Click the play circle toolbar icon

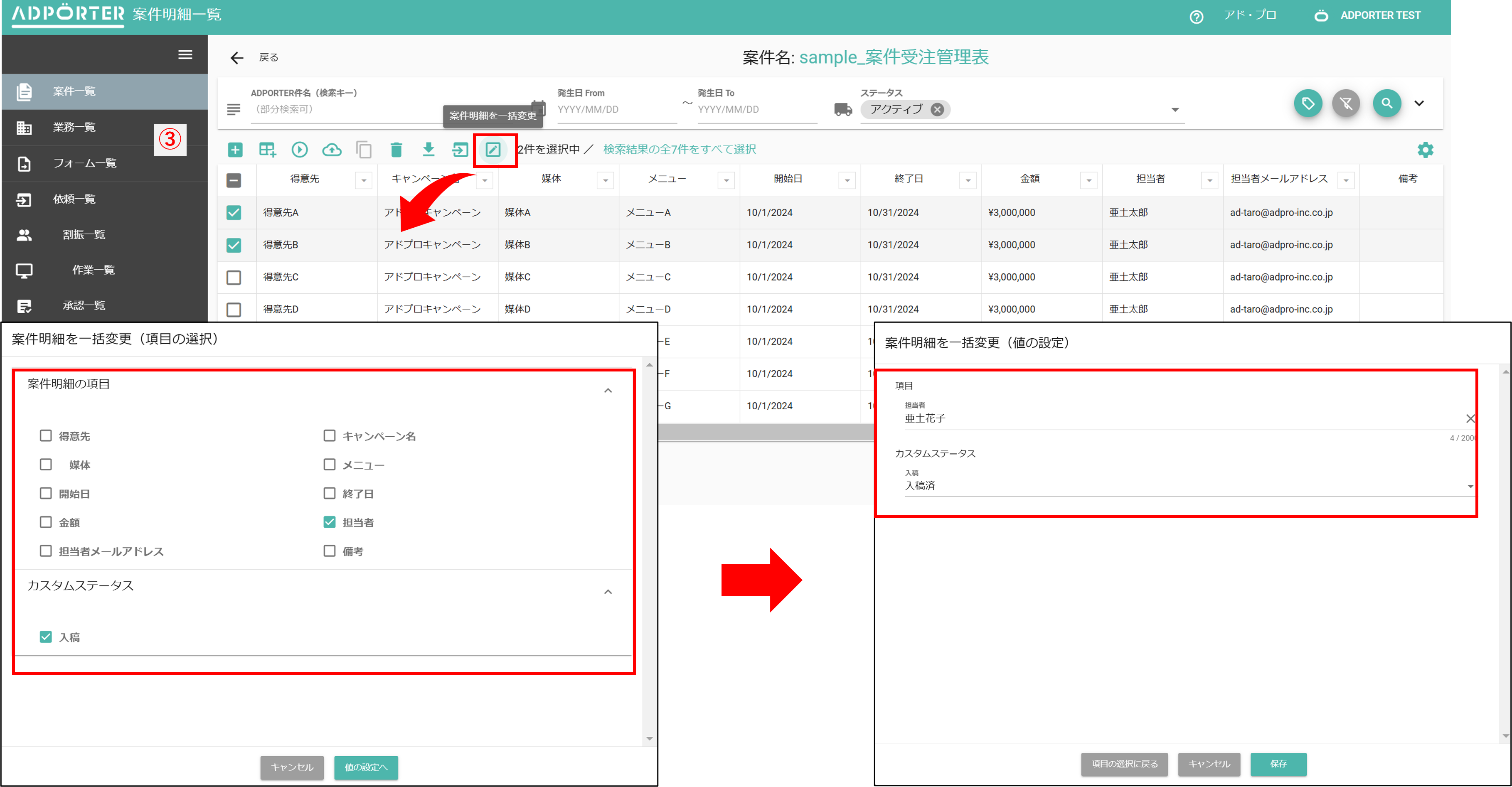pyautogui.click(x=299, y=150)
